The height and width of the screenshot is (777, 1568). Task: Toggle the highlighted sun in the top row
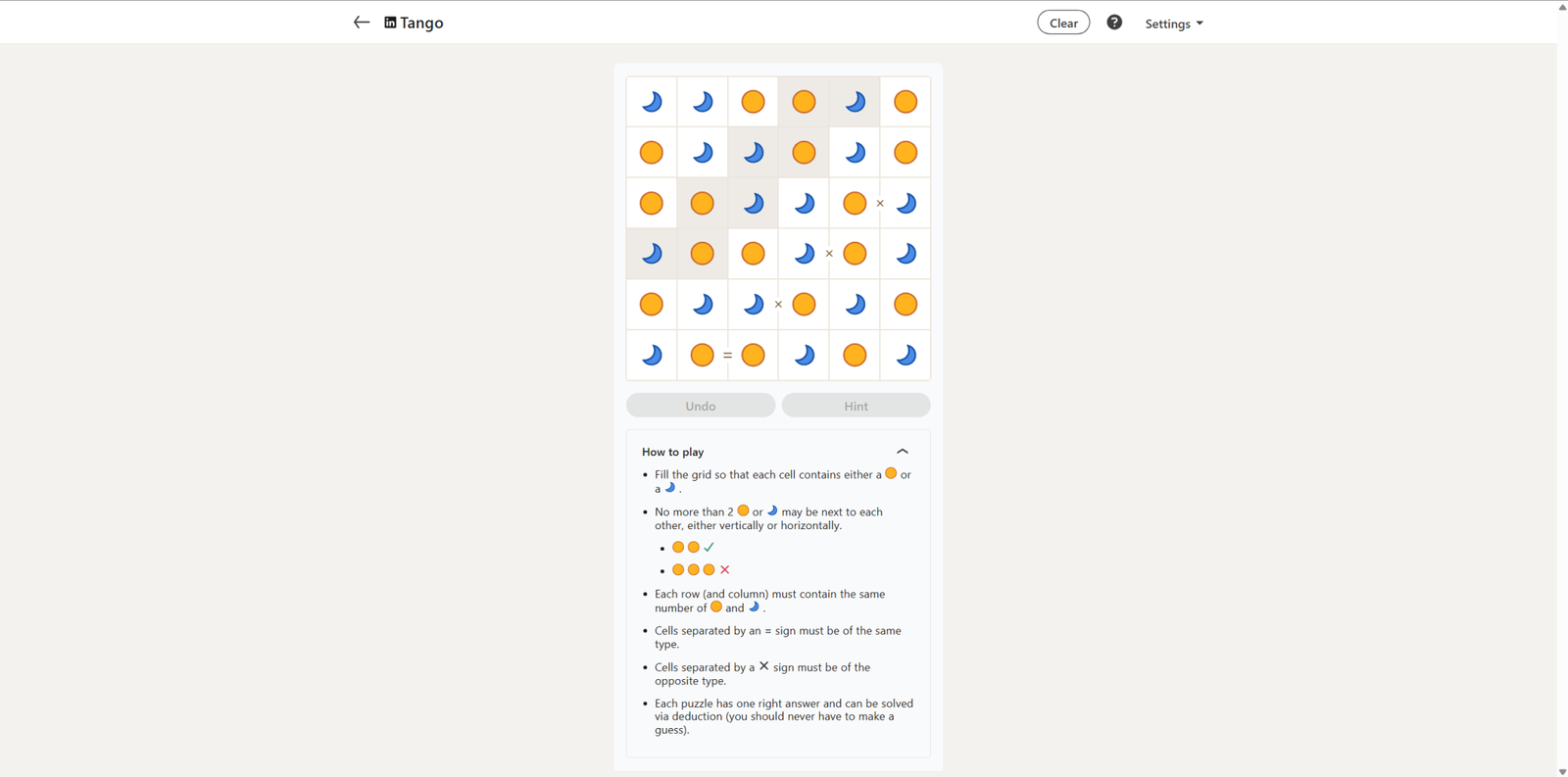pos(804,102)
